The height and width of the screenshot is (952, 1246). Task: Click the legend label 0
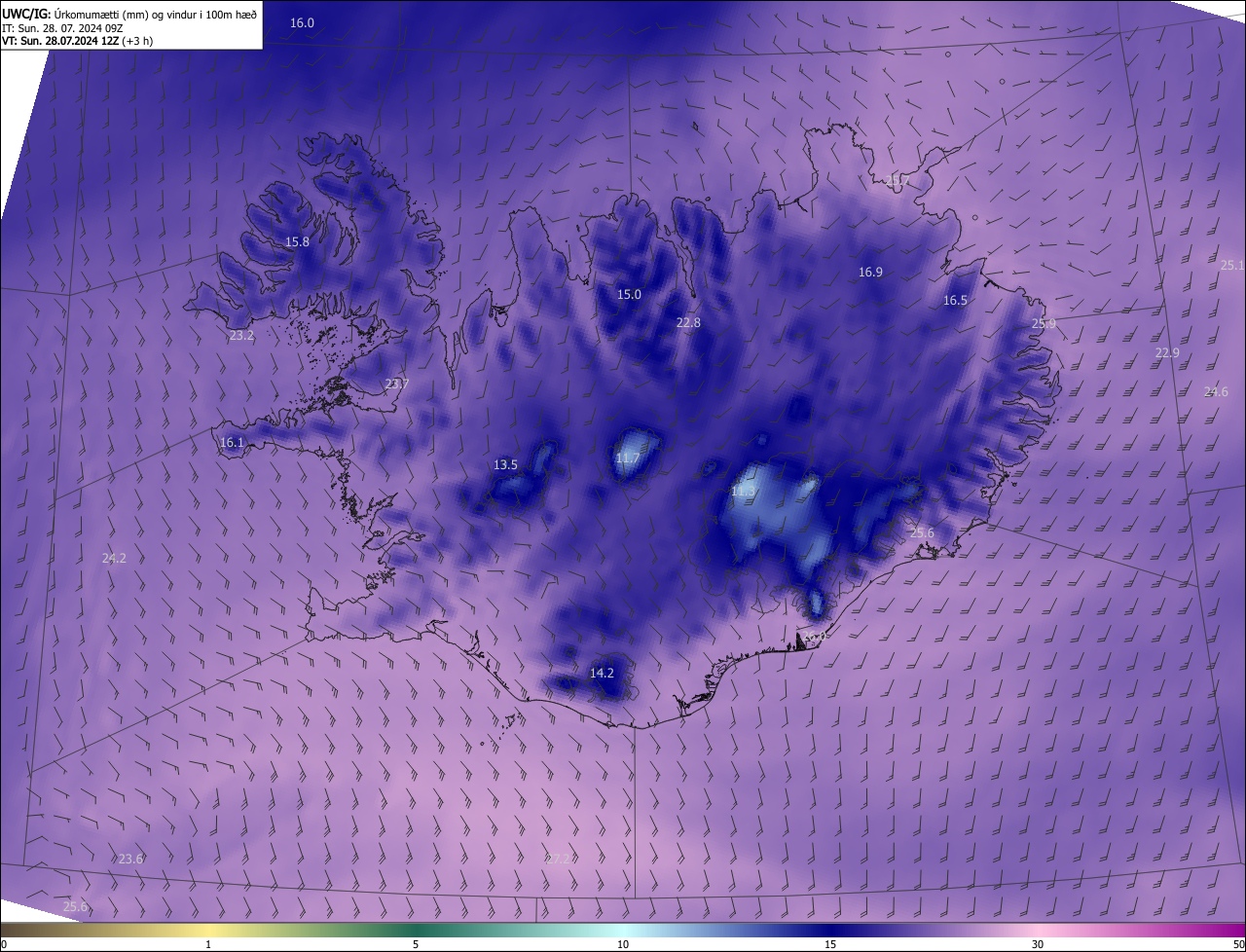[x=4, y=945]
